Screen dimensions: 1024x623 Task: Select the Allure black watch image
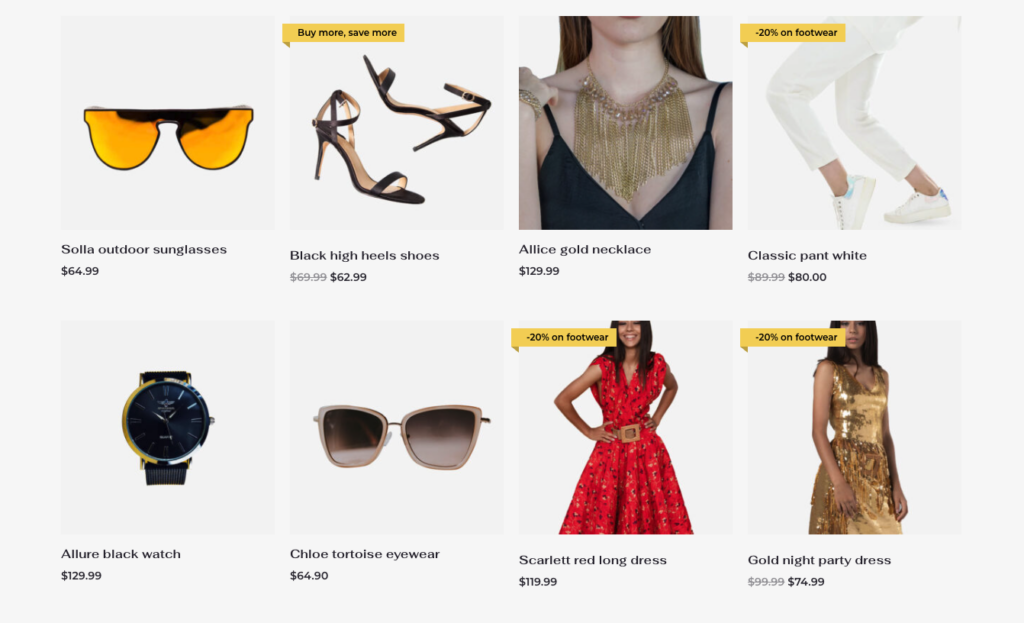(x=168, y=428)
